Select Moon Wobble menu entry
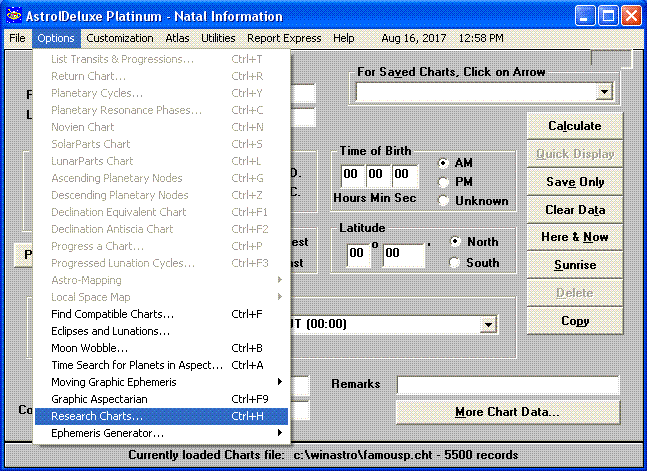647x471 pixels. tap(161, 348)
